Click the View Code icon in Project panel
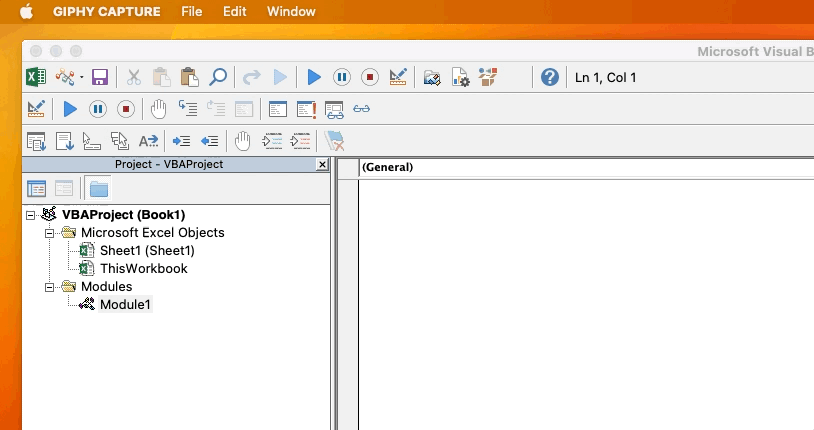The height and width of the screenshot is (430, 814). tap(36, 189)
